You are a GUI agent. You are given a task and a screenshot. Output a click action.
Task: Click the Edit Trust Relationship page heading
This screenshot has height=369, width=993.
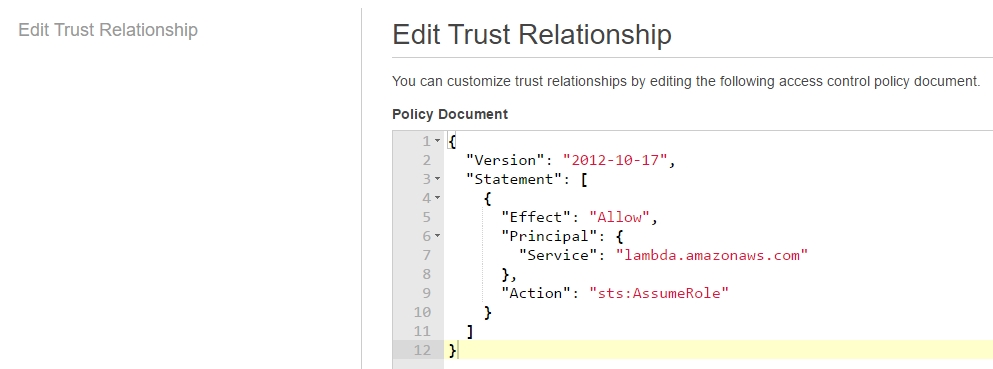531,34
